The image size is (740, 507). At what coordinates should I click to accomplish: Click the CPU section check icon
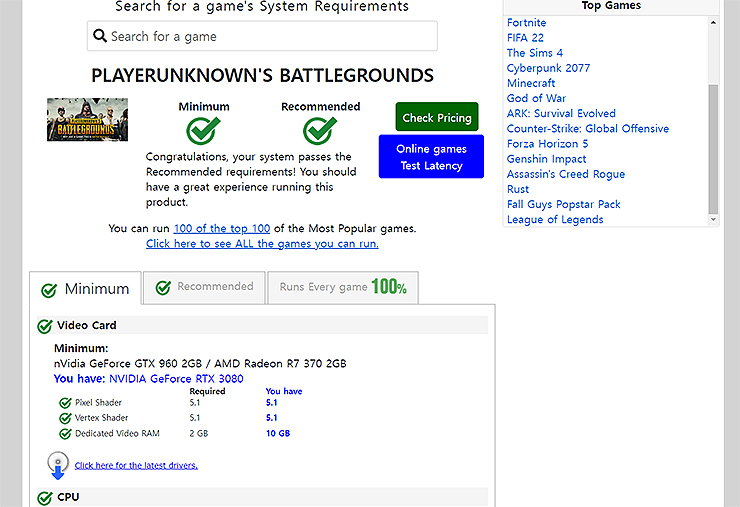point(45,498)
